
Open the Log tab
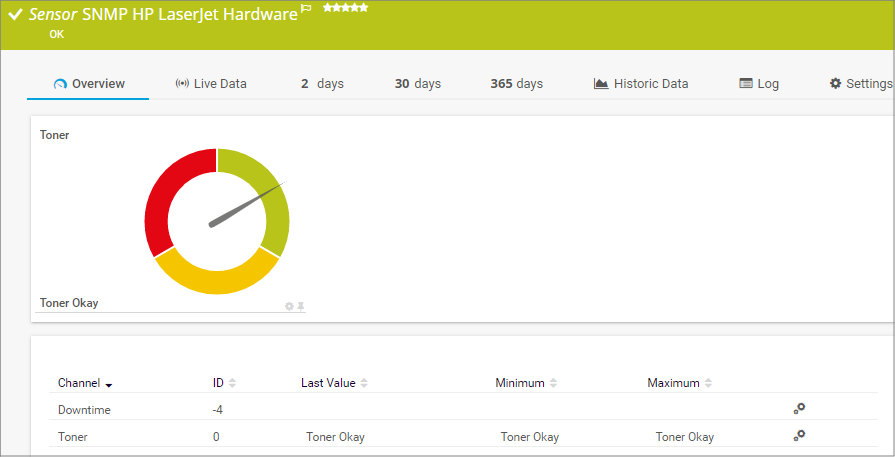click(x=759, y=84)
